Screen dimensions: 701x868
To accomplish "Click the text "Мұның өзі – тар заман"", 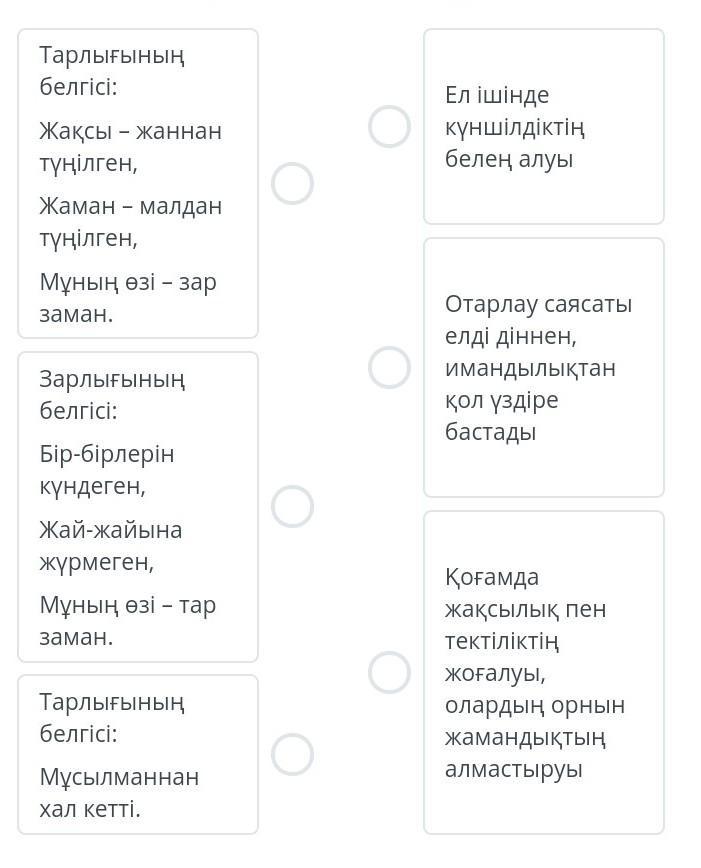I will 127,621.
